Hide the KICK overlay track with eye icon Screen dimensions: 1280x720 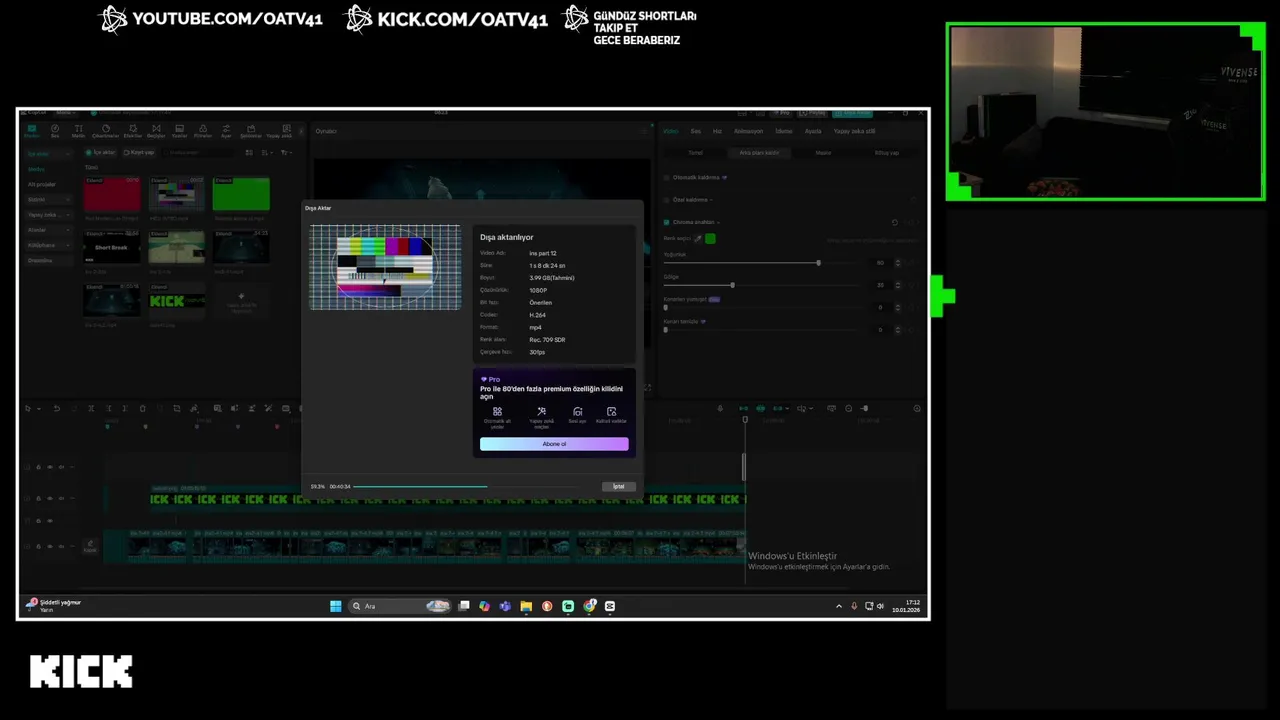coord(50,497)
